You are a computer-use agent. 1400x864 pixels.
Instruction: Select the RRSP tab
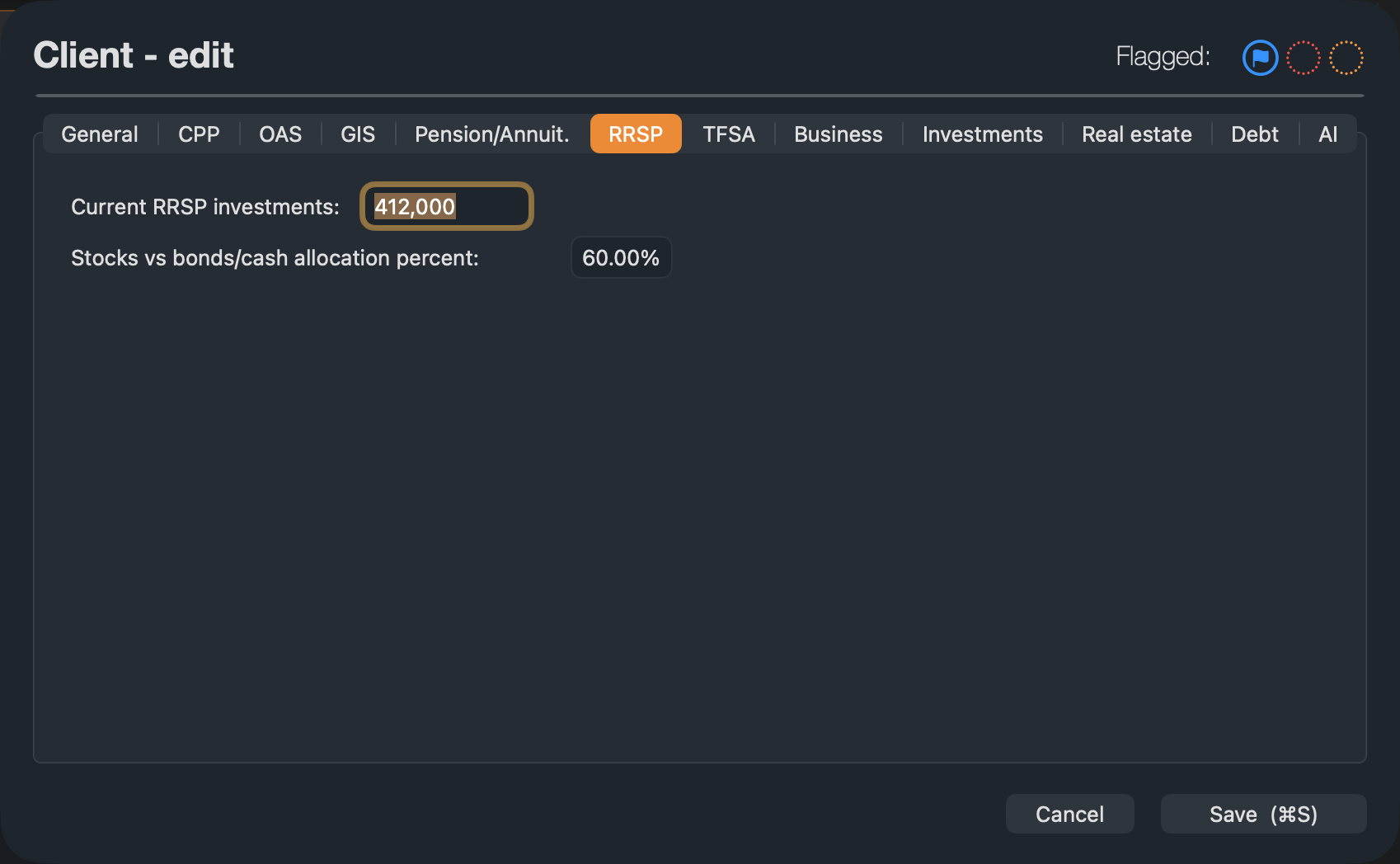pyautogui.click(x=636, y=134)
